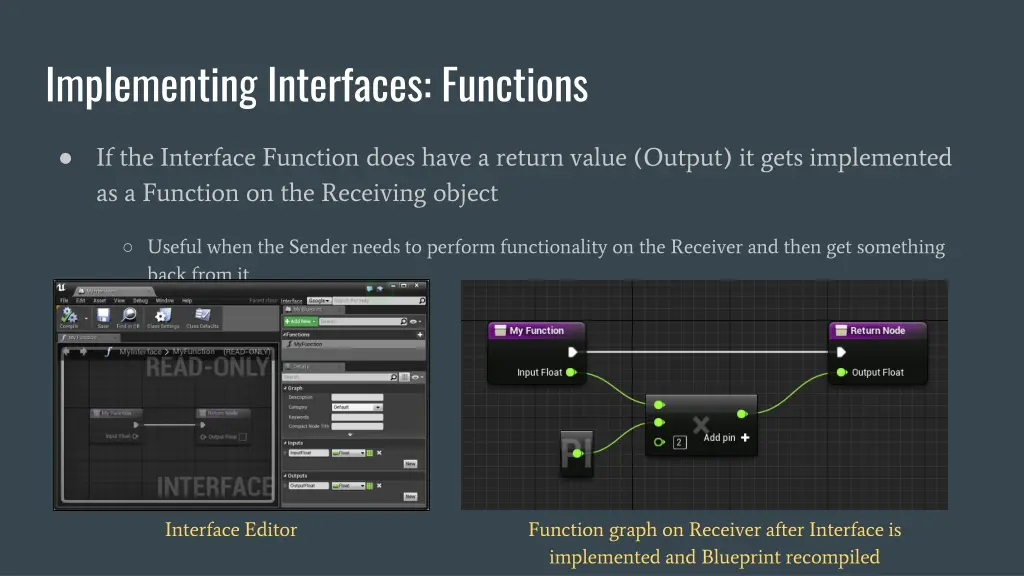
Task: Open the InputFloat type Float dropdown
Action: coord(348,453)
